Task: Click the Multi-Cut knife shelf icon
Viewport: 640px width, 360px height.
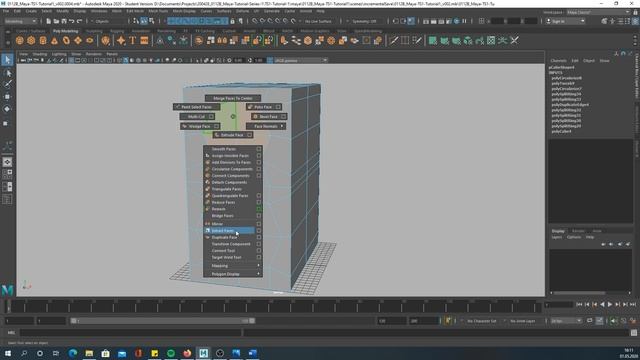Action: (393, 40)
